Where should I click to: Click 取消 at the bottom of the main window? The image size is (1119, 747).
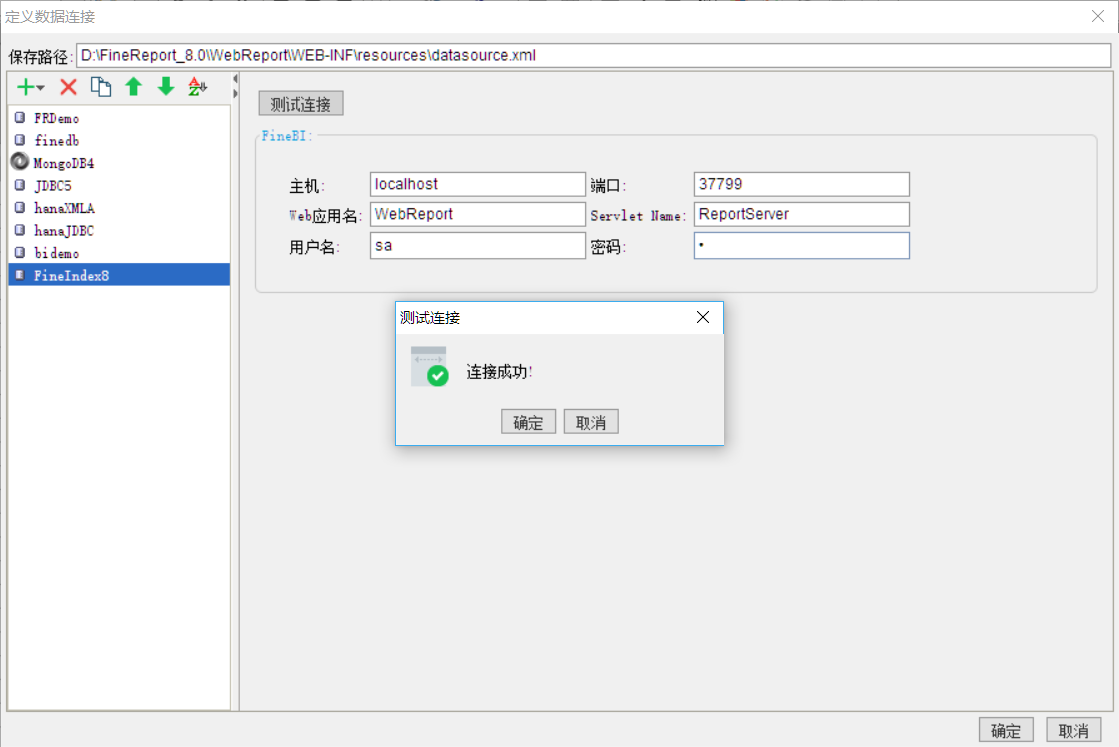click(x=1073, y=730)
